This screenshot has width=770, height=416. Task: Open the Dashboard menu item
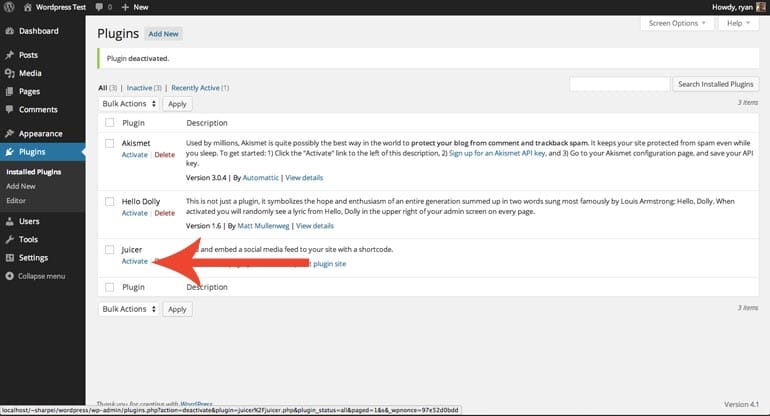(x=39, y=31)
